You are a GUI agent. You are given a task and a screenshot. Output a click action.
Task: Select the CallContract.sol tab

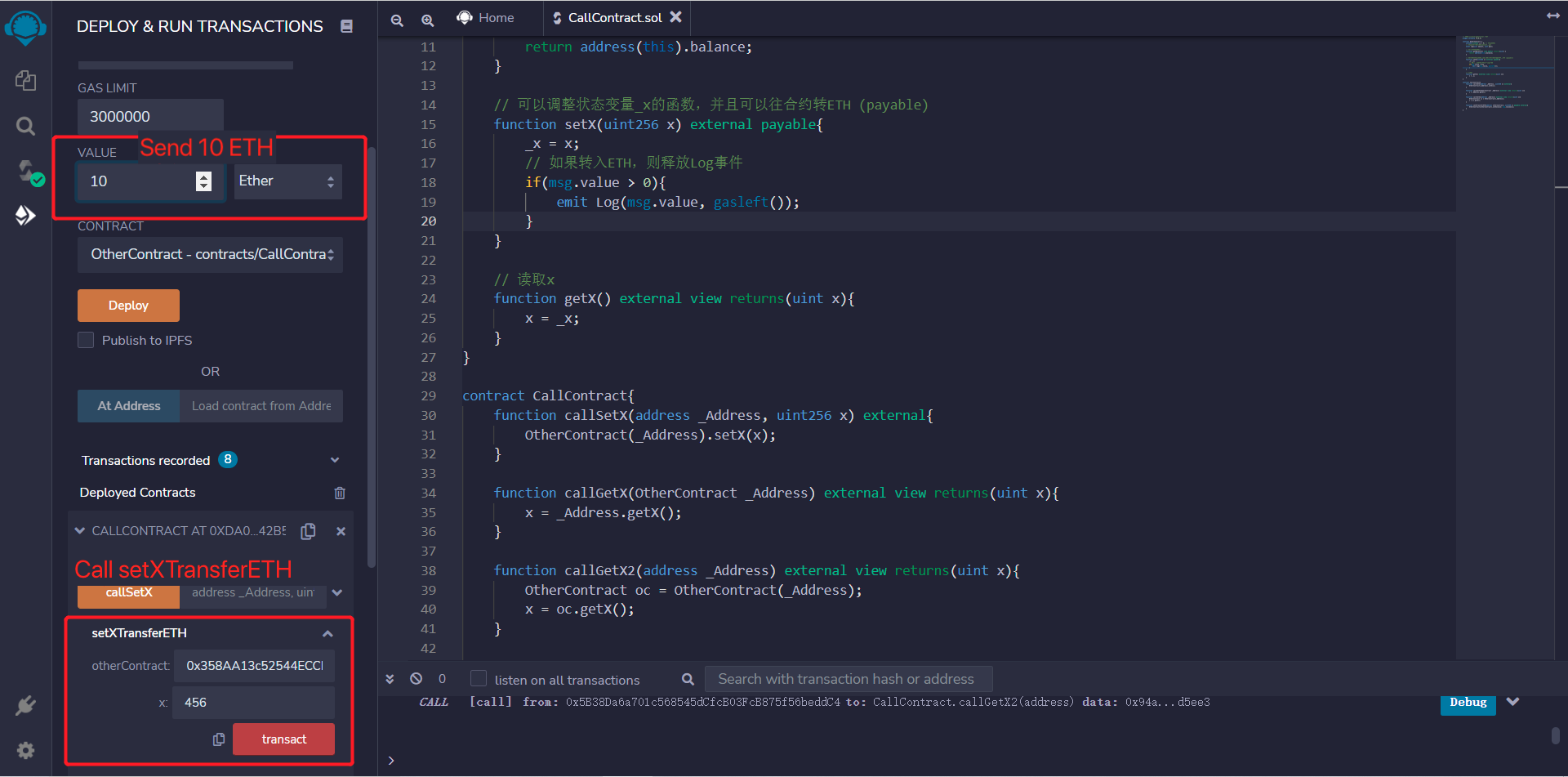click(612, 17)
